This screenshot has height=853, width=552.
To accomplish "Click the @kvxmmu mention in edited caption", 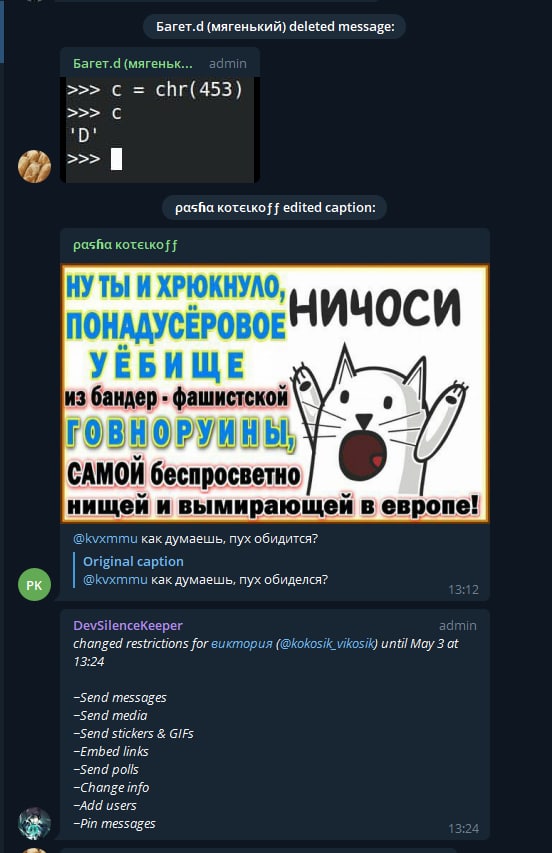I will click(x=105, y=539).
